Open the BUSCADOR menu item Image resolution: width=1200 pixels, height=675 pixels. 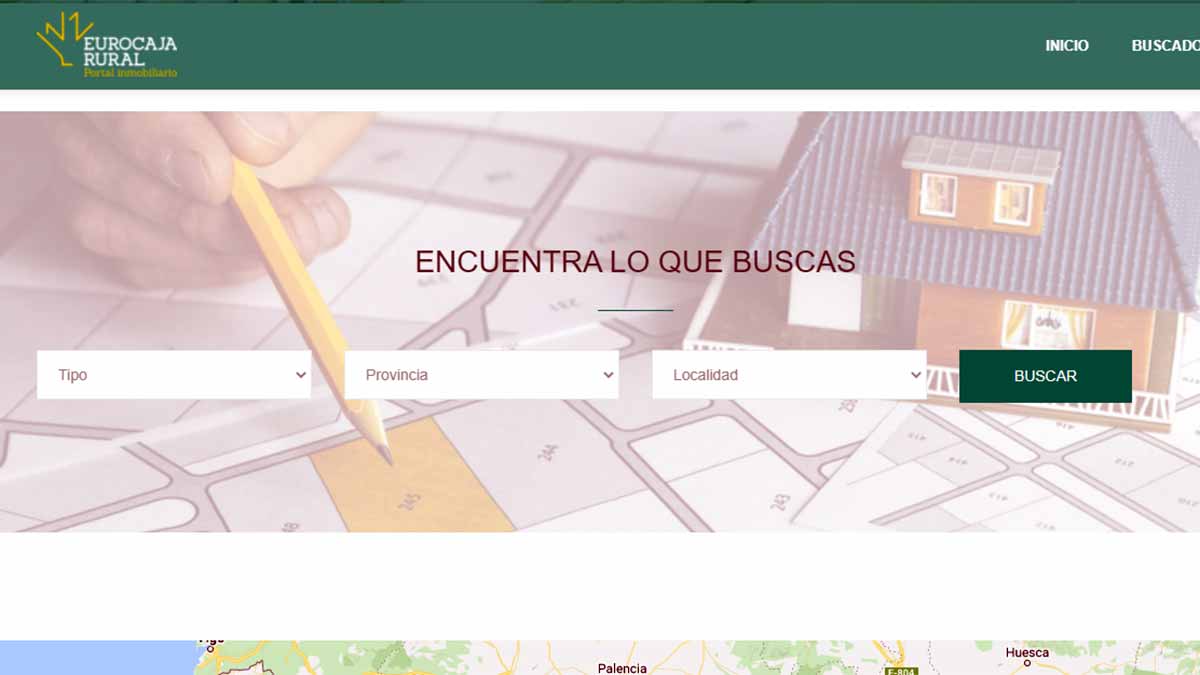[x=1165, y=45]
